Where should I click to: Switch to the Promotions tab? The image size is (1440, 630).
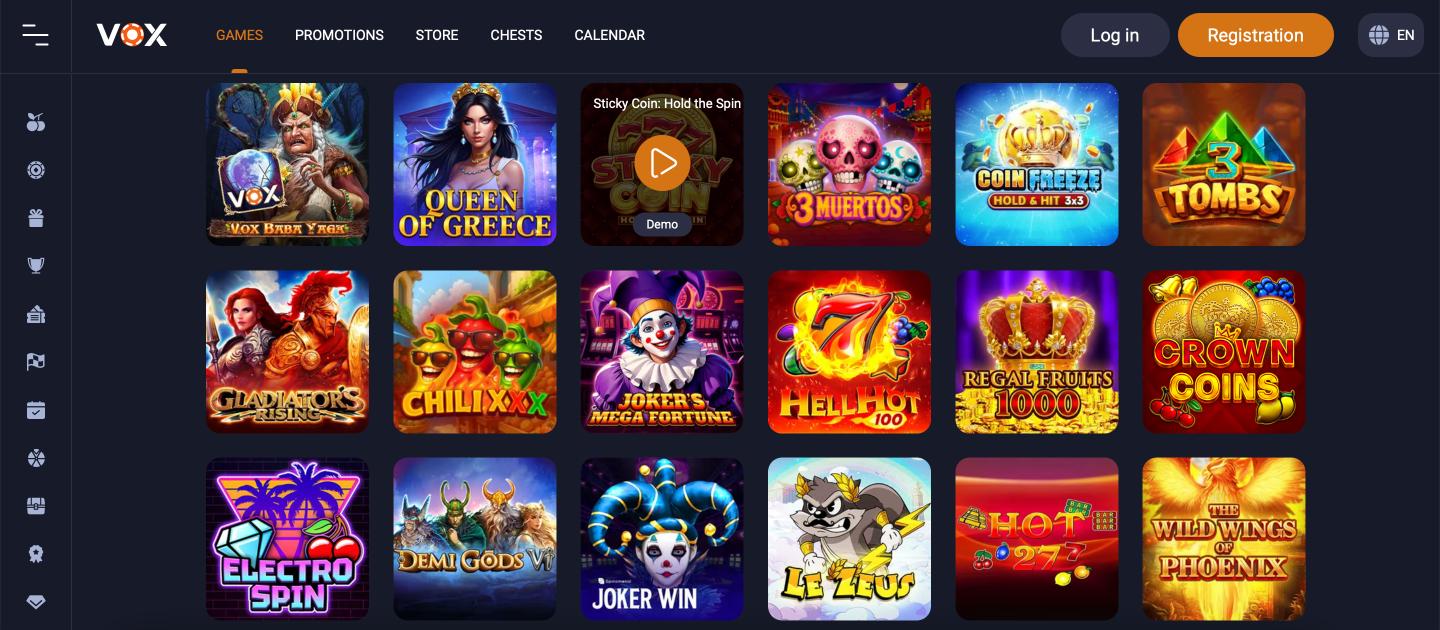pos(339,35)
